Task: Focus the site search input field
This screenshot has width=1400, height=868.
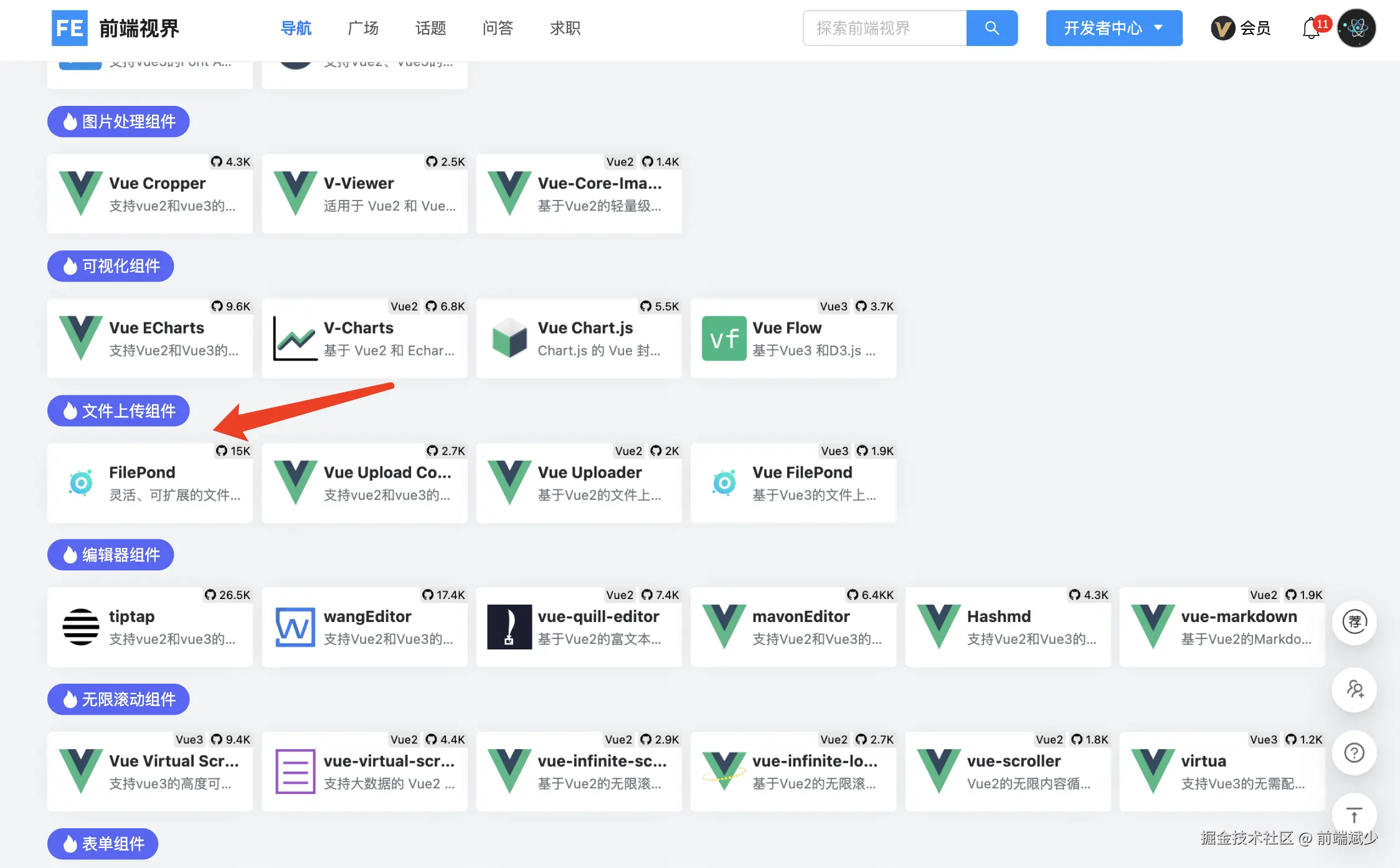Action: pos(884,28)
